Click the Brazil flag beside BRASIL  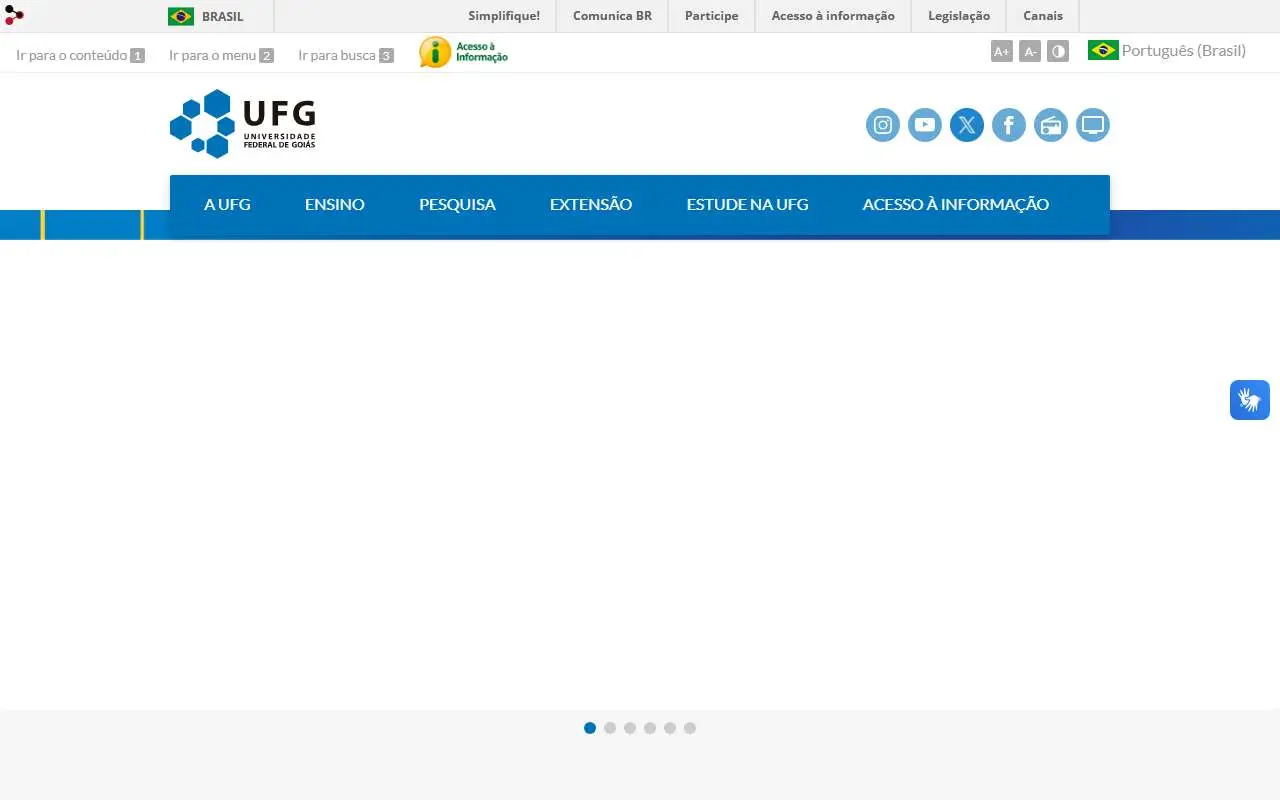(x=181, y=16)
